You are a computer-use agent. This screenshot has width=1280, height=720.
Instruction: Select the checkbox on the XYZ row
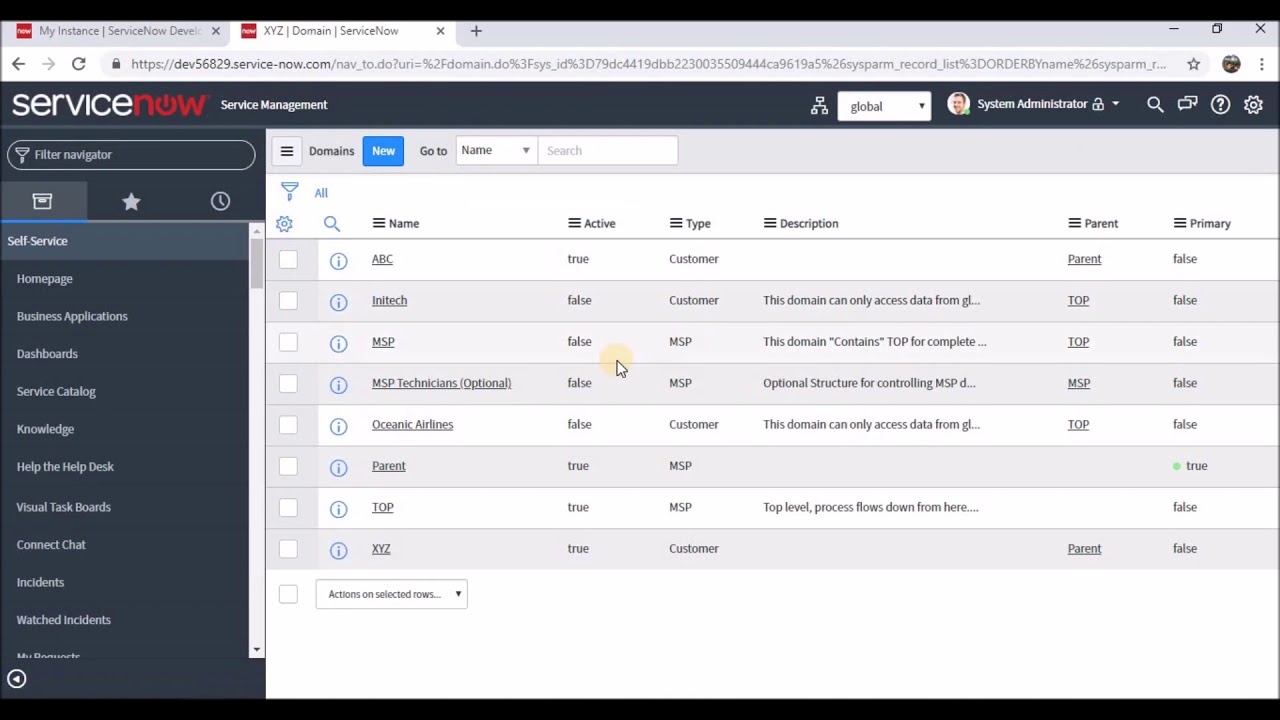coord(288,548)
